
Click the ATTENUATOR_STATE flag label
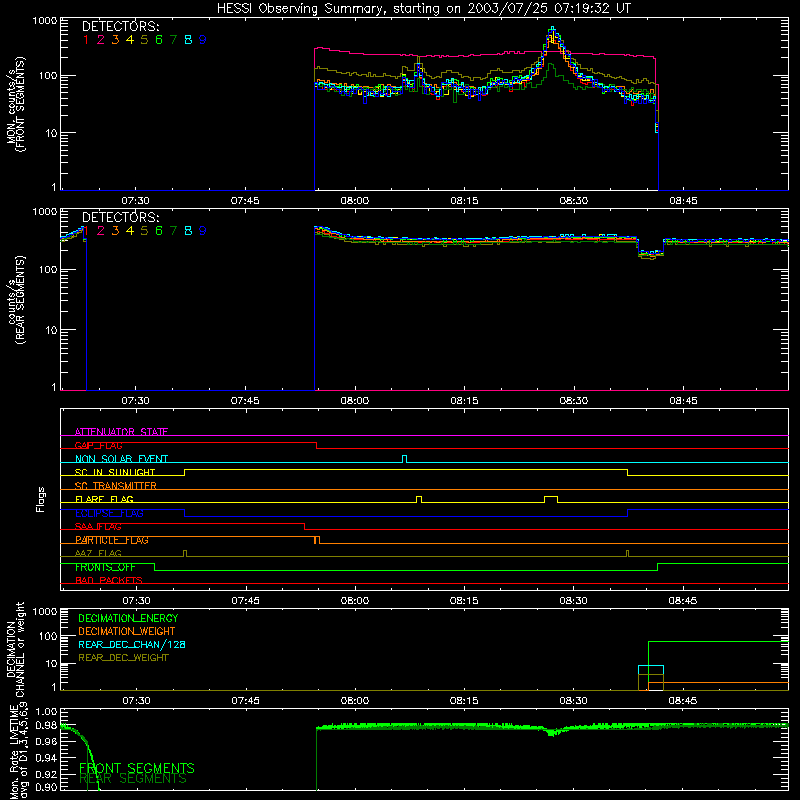121,432
